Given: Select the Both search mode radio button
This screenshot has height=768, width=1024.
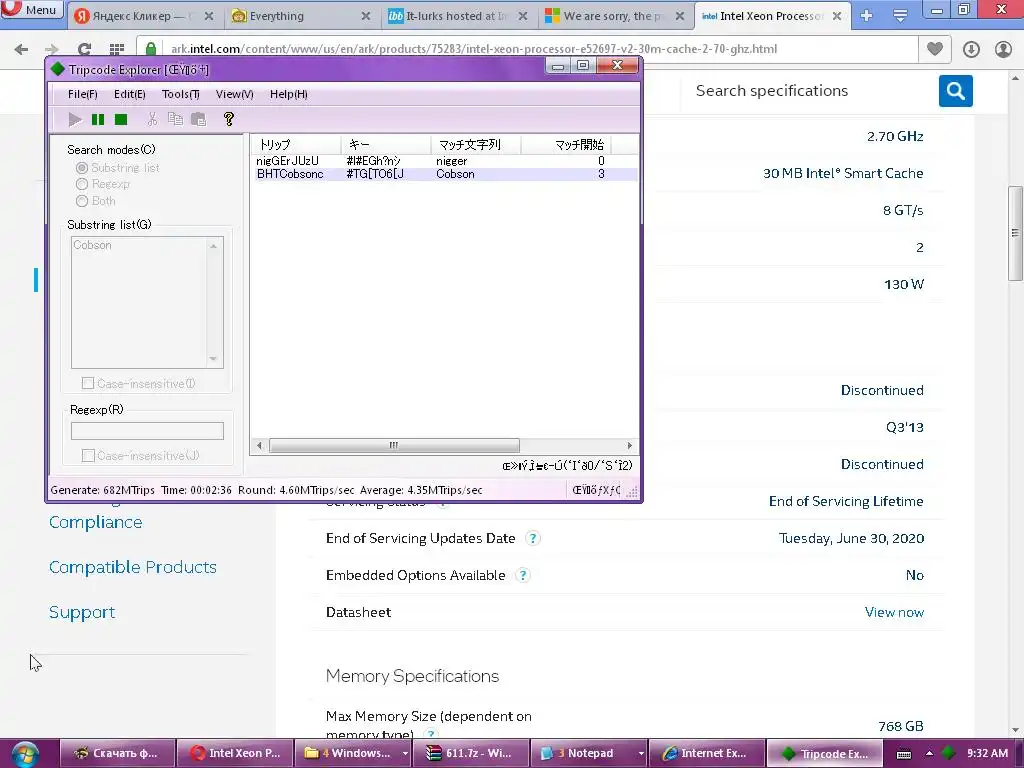Looking at the screenshot, I should click(x=82, y=201).
